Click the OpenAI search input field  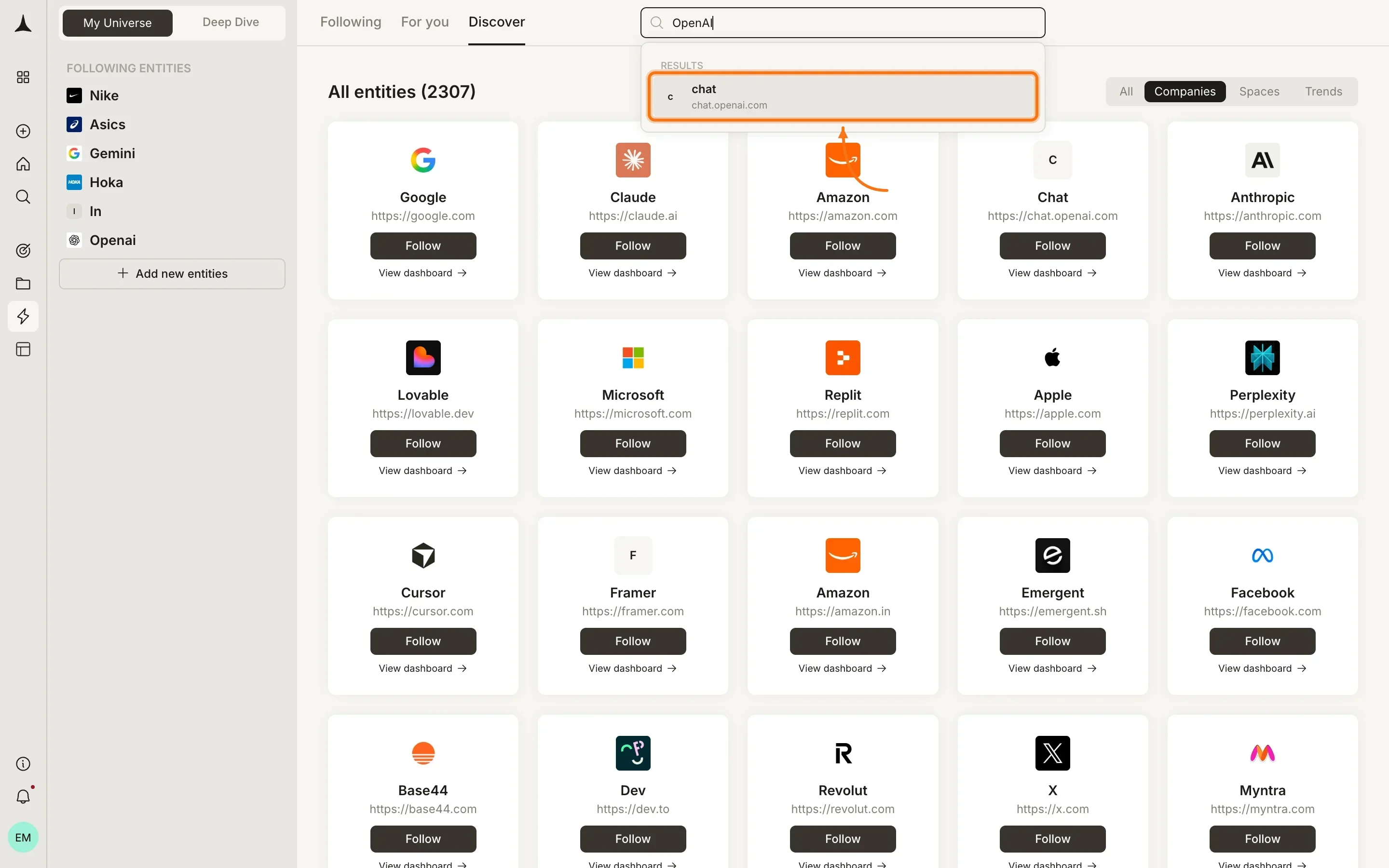(843, 22)
